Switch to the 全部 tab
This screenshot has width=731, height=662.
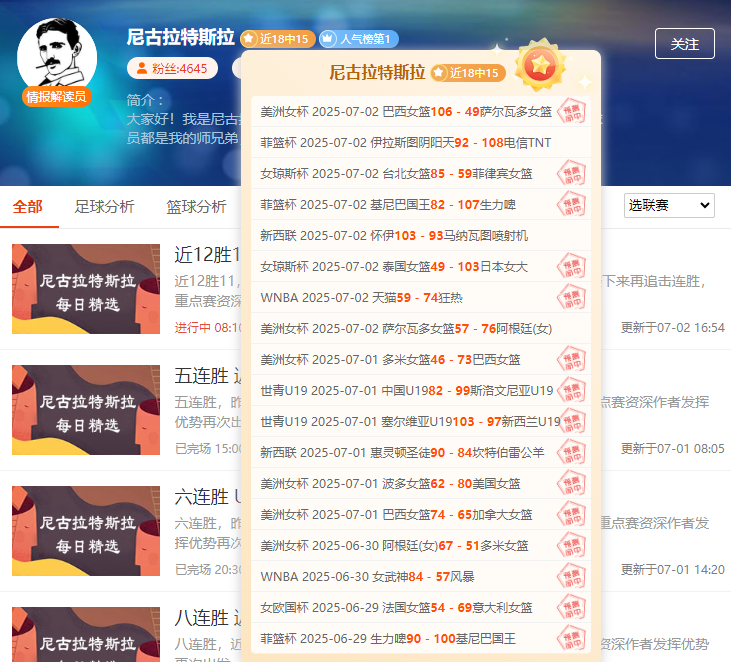(28, 207)
